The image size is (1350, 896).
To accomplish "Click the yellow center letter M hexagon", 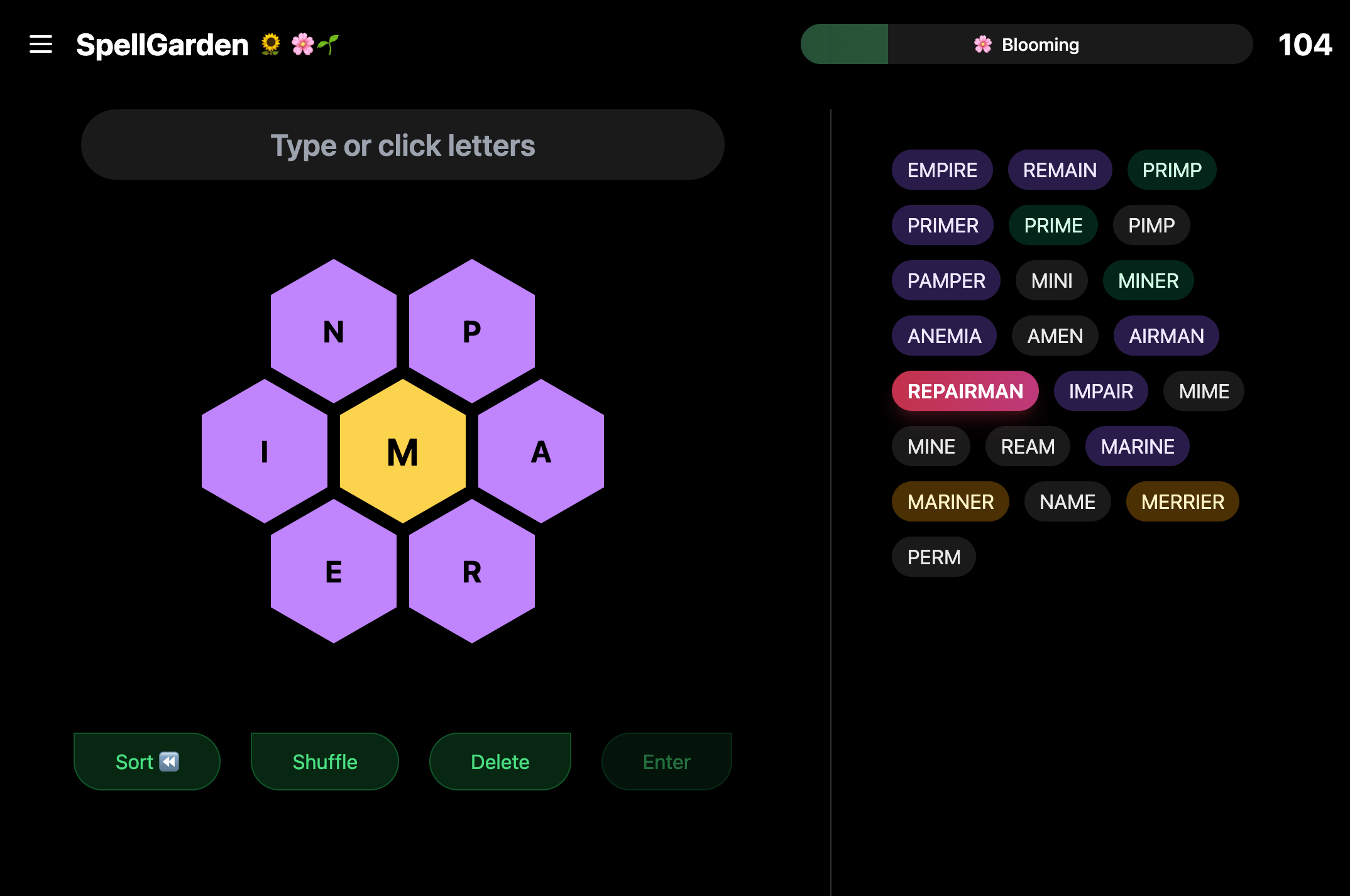I will click(402, 451).
